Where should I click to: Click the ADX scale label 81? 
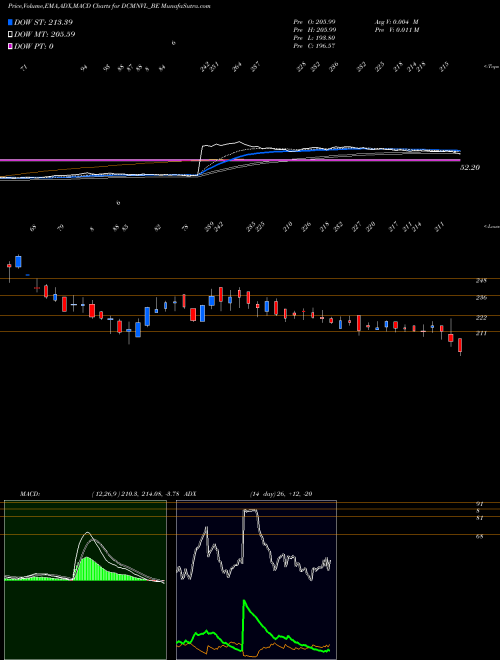(x=479, y=518)
